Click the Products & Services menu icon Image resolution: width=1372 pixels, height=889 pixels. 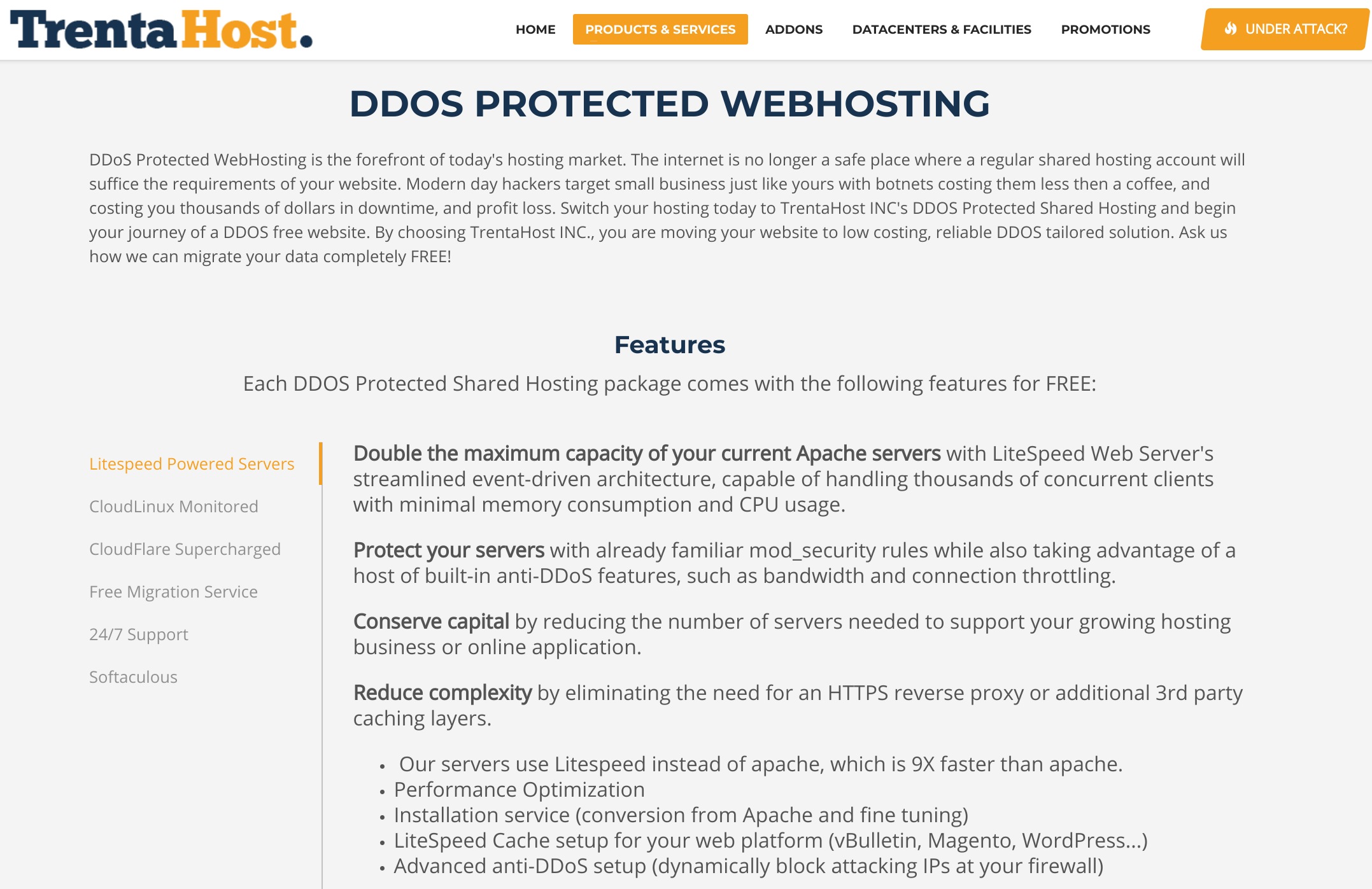tap(660, 29)
